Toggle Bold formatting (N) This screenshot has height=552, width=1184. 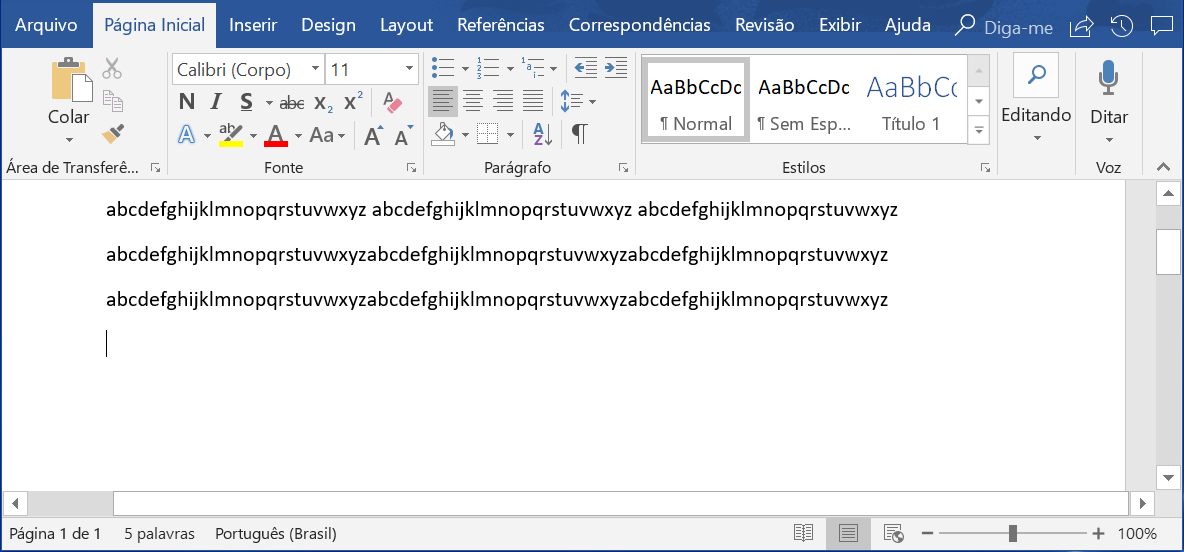pos(186,102)
